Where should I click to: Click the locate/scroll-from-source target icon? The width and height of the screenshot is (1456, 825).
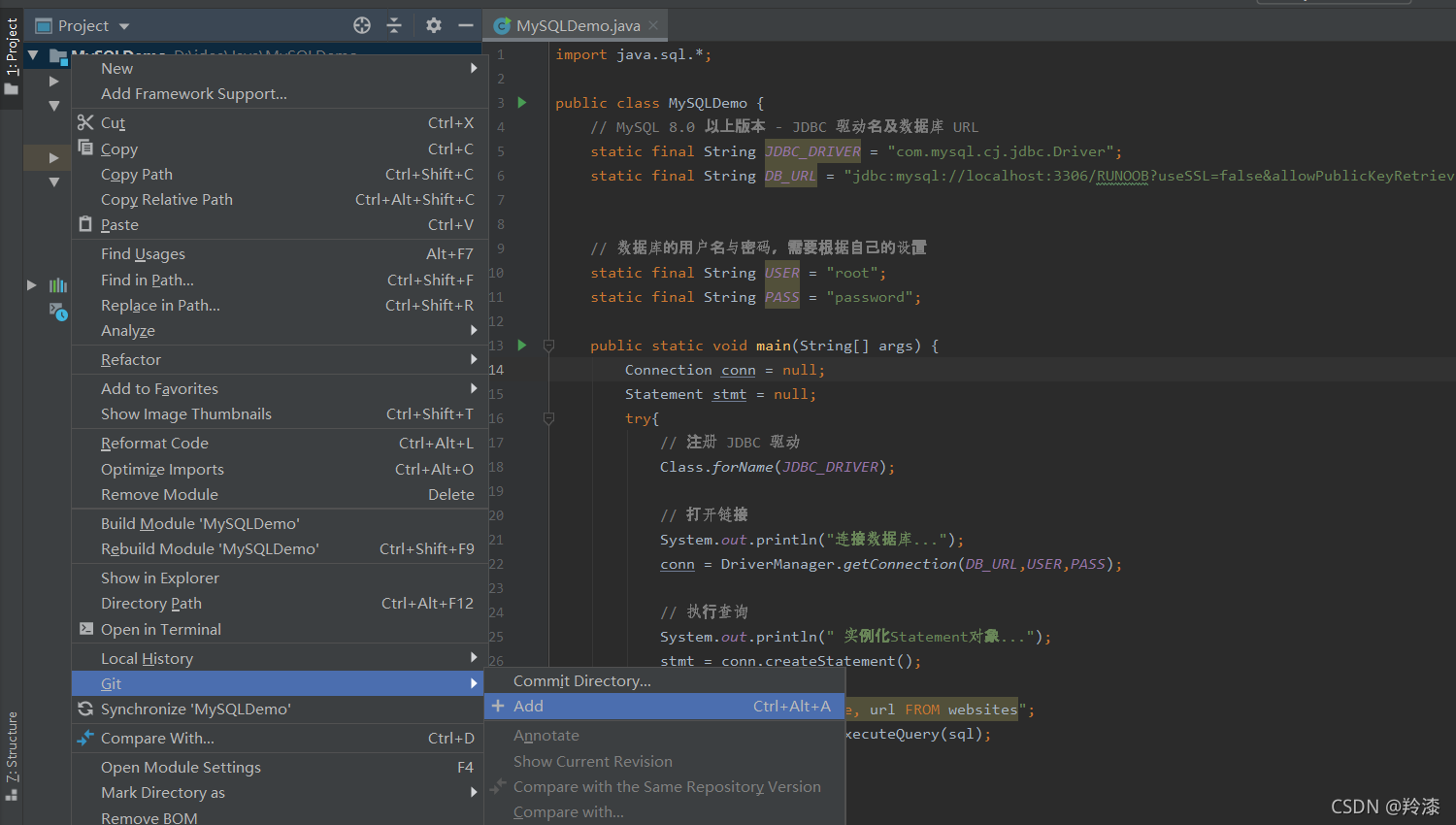pos(362,25)
